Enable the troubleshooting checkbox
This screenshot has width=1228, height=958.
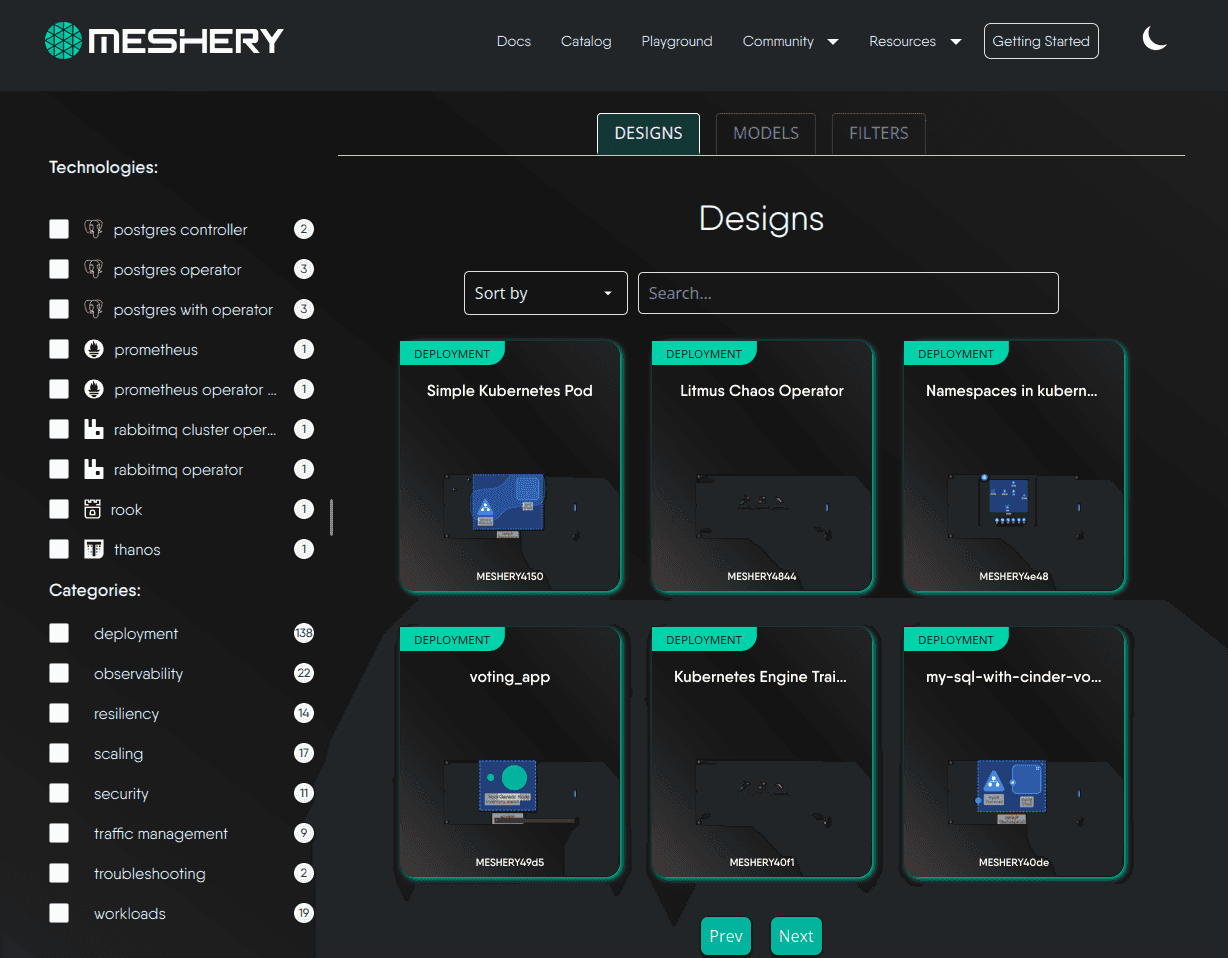[x=59, y=873]
